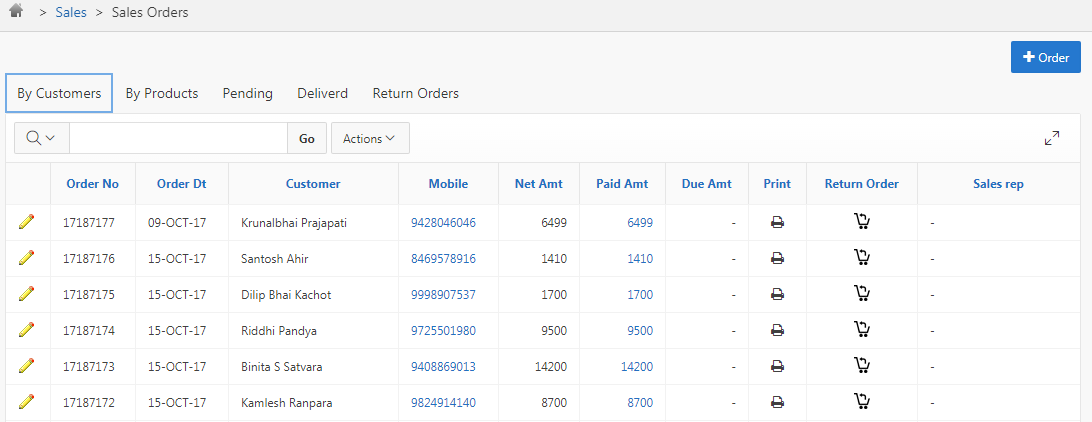This screenshot has height=422, width=1092.
Task: Open paid amount 9500 link
Action: 640,330
